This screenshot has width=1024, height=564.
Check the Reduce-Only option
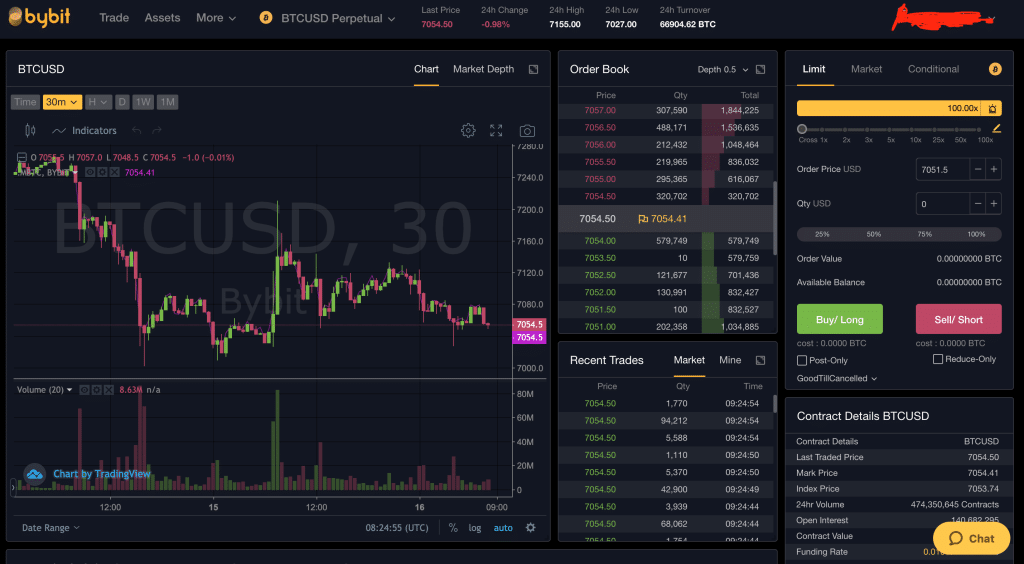(938, 359)
